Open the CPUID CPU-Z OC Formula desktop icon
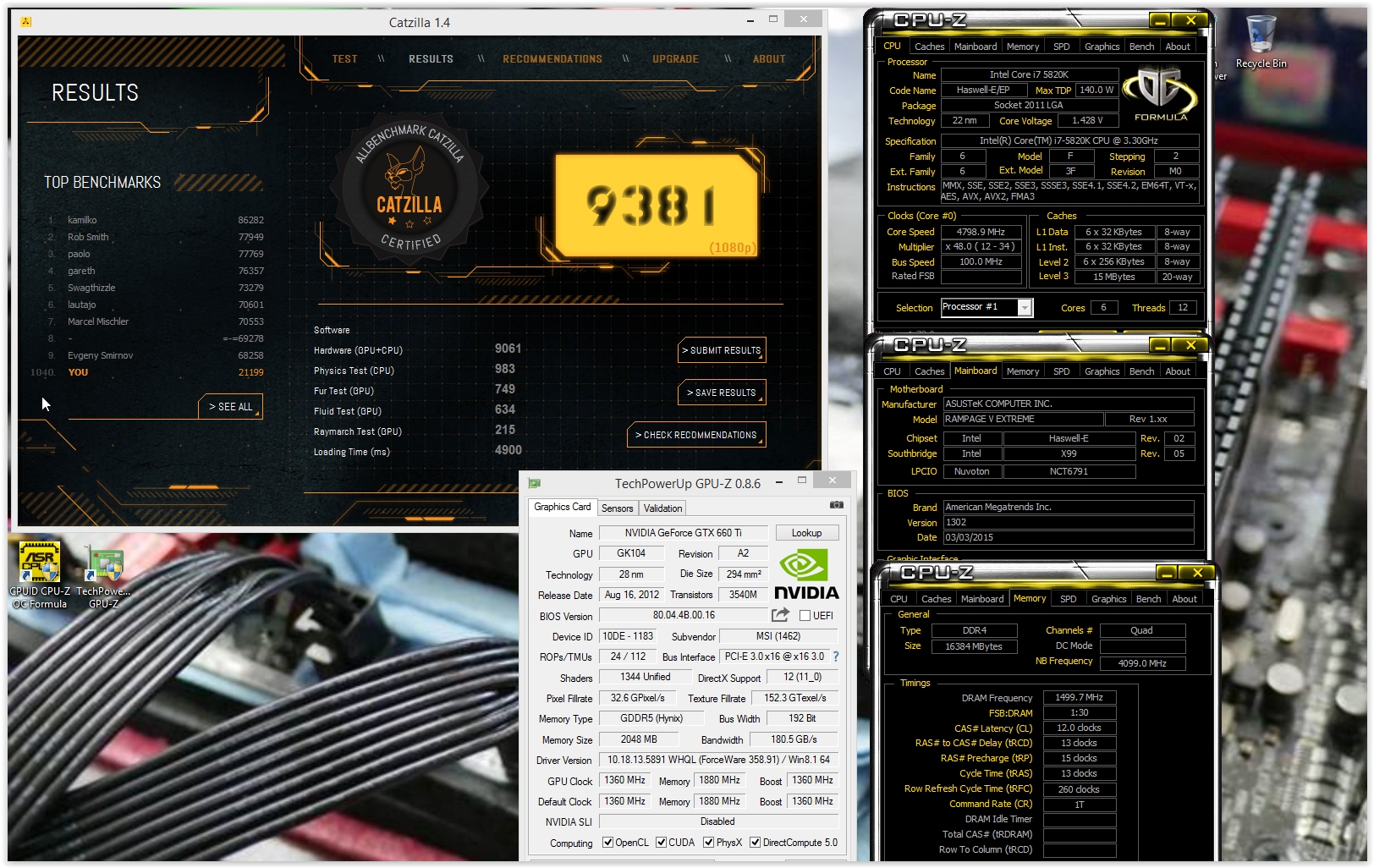 40,575
